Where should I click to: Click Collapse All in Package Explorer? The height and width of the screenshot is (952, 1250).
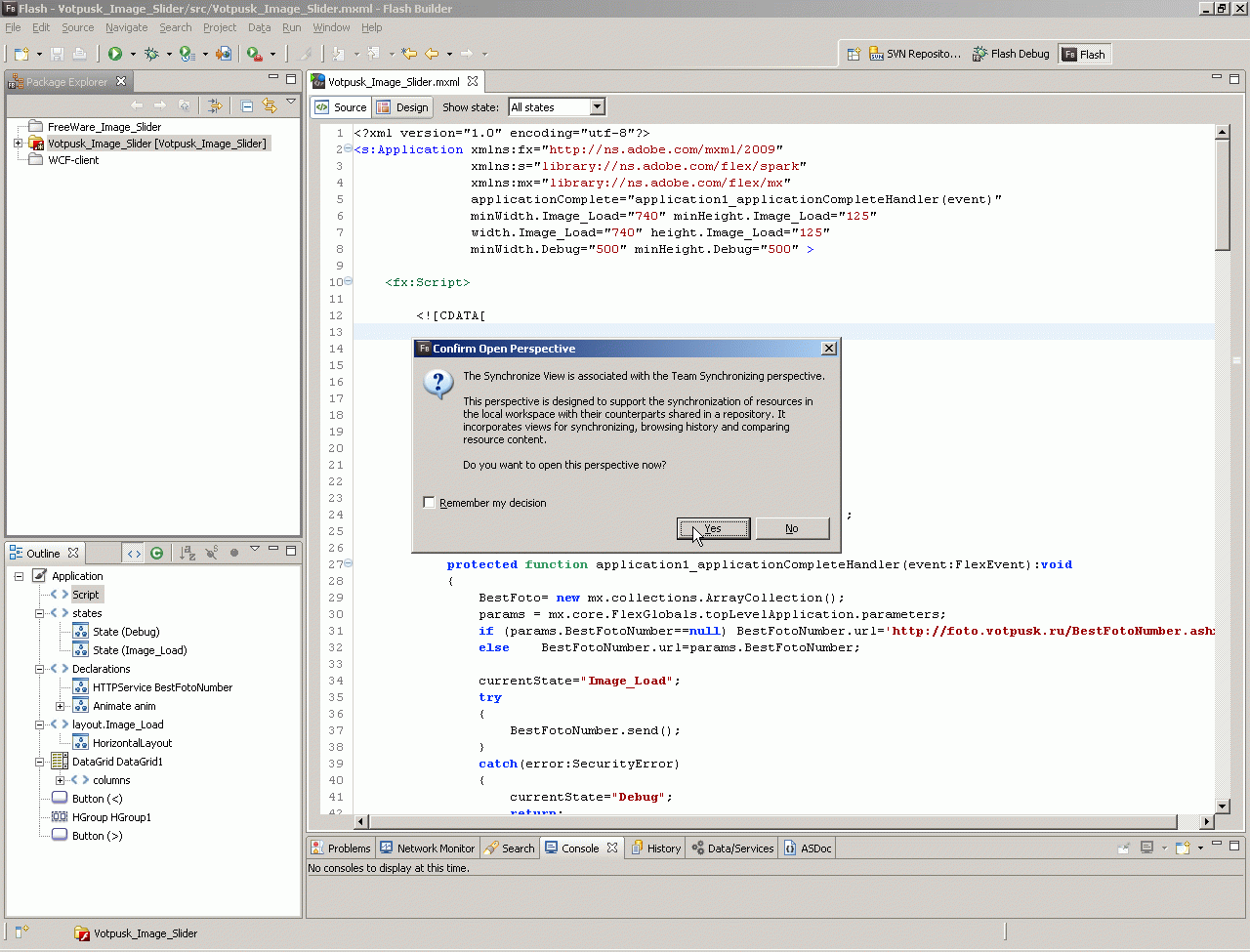click(247, 105)
